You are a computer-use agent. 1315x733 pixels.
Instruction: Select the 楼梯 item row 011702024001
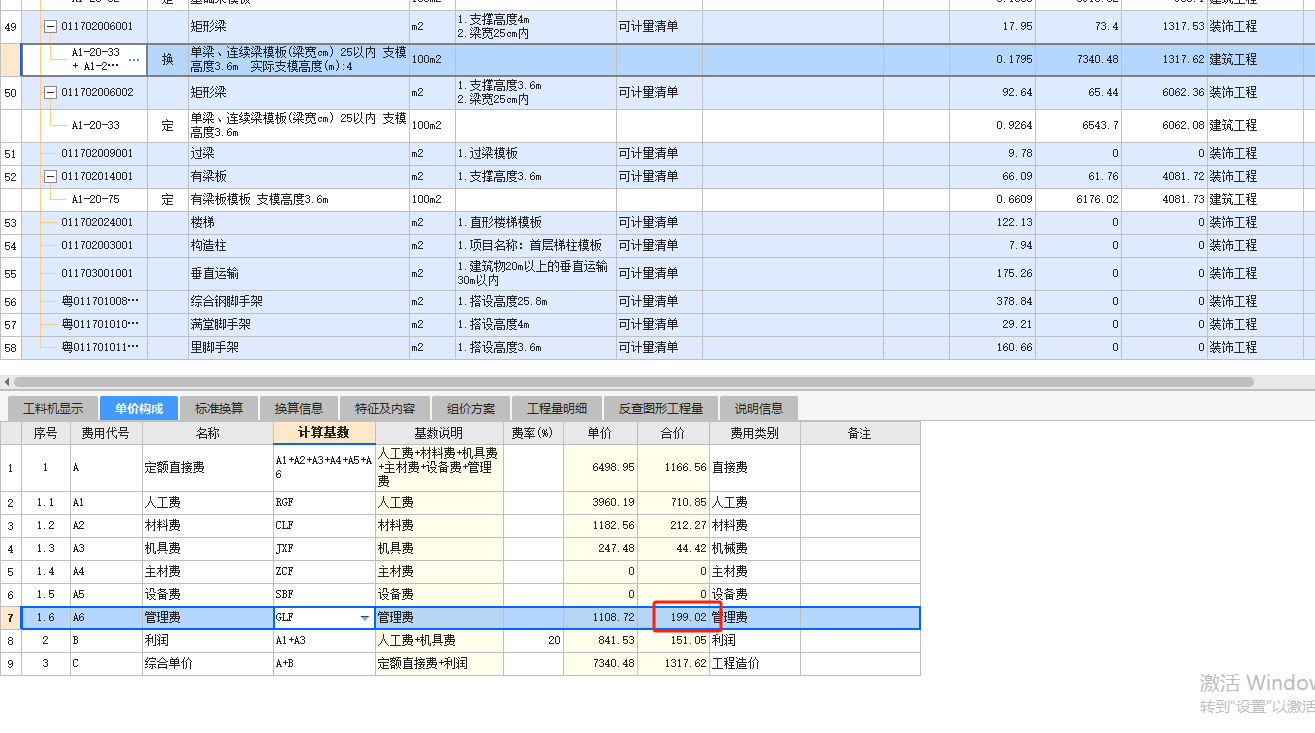point(657,223)
